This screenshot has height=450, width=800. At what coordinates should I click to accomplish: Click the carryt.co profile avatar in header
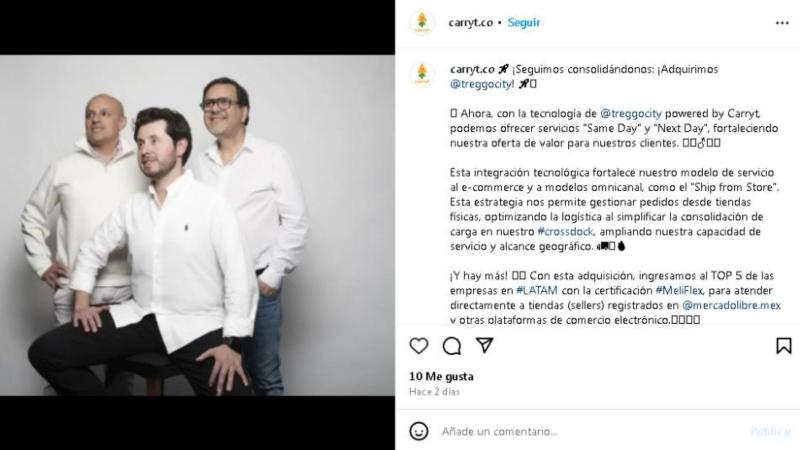click(422, 22)
